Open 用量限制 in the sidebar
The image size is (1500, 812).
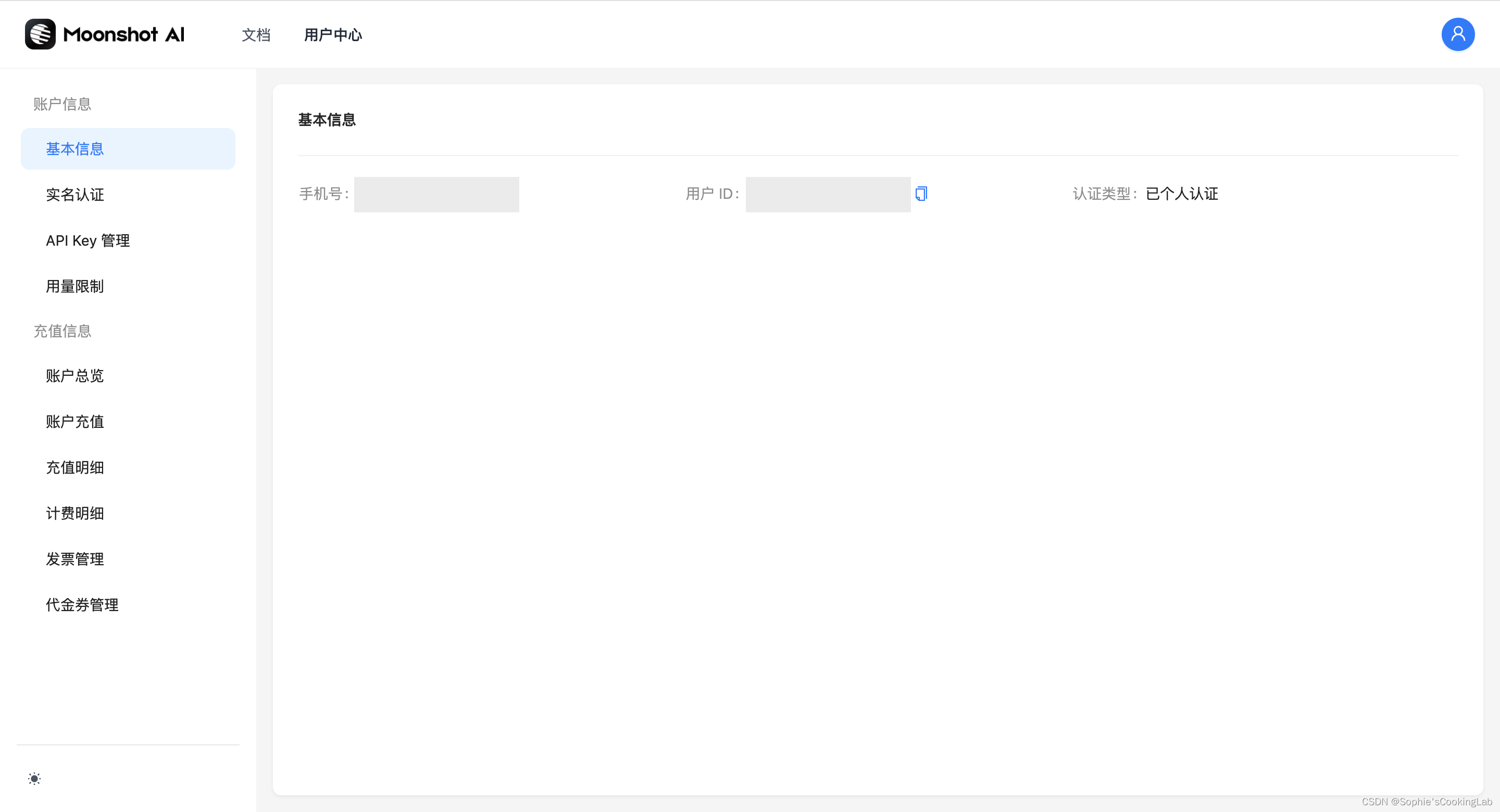(x=75, y=286)
